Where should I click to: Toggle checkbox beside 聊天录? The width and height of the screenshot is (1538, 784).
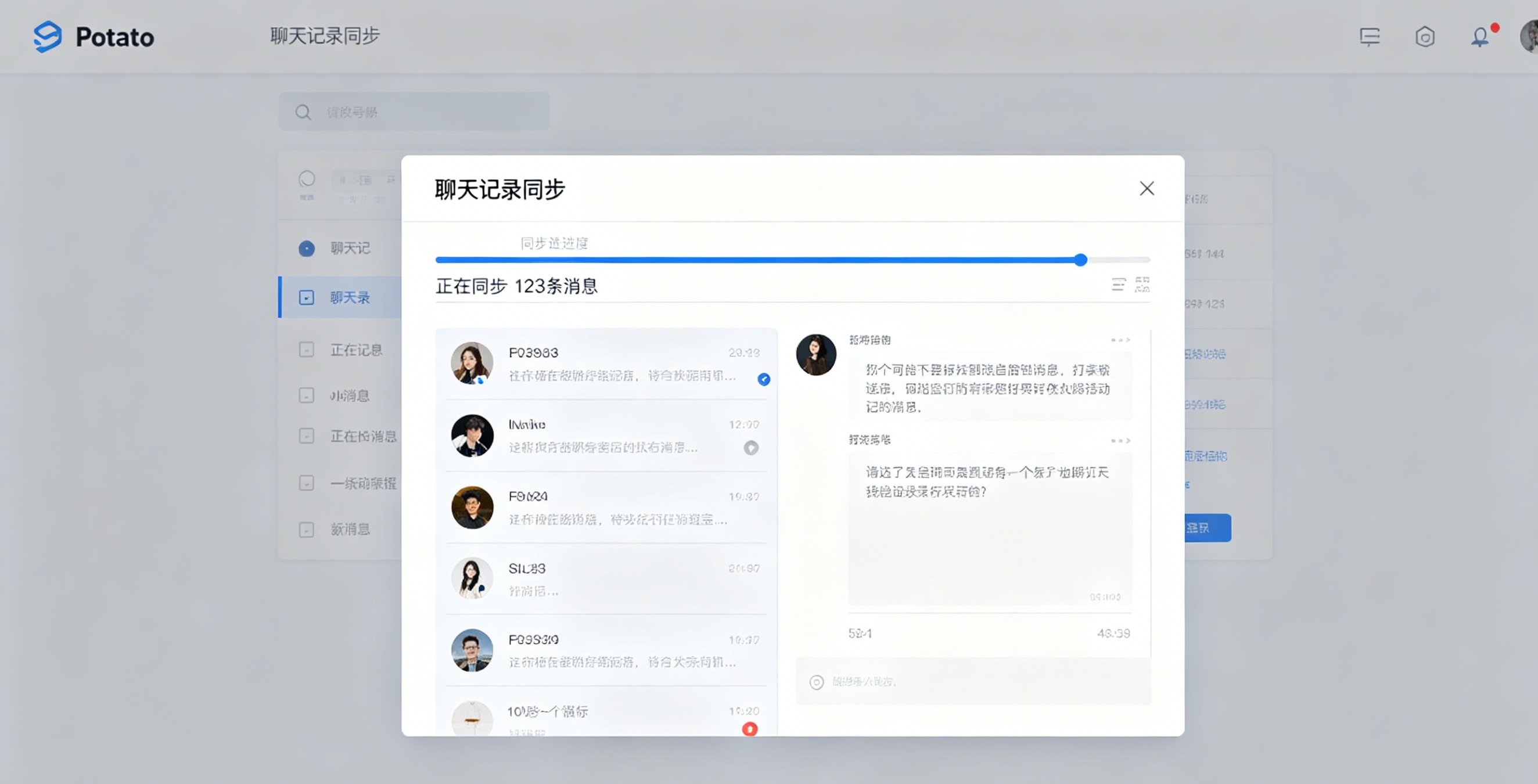tap(306, 297)
